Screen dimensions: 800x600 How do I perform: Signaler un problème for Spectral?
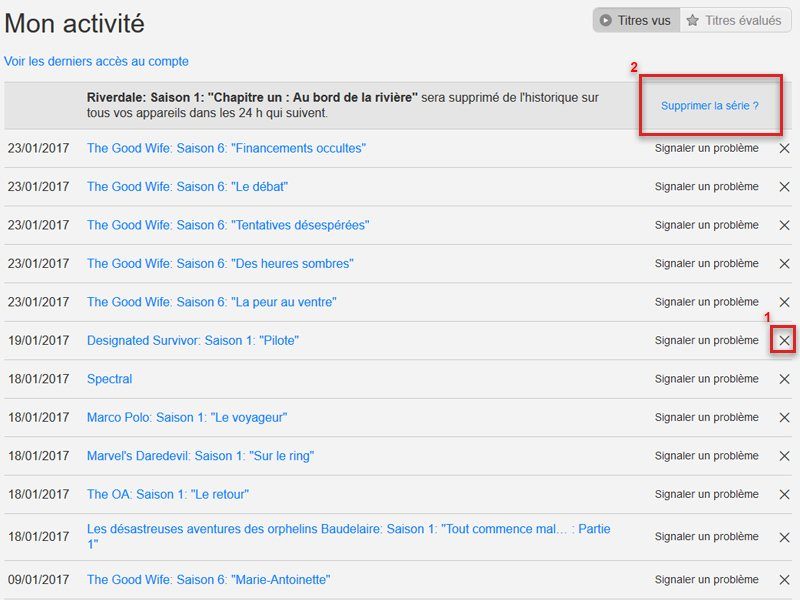(x=707, y=379)
